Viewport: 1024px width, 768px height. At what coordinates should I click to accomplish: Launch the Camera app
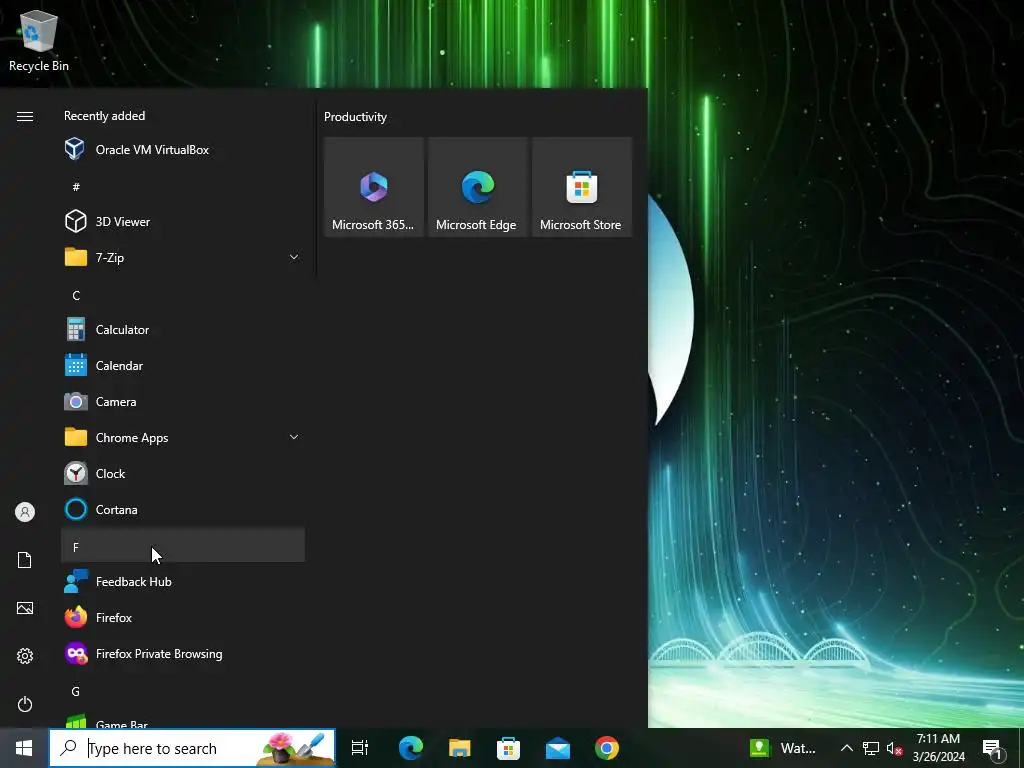[x=183, y=402]
